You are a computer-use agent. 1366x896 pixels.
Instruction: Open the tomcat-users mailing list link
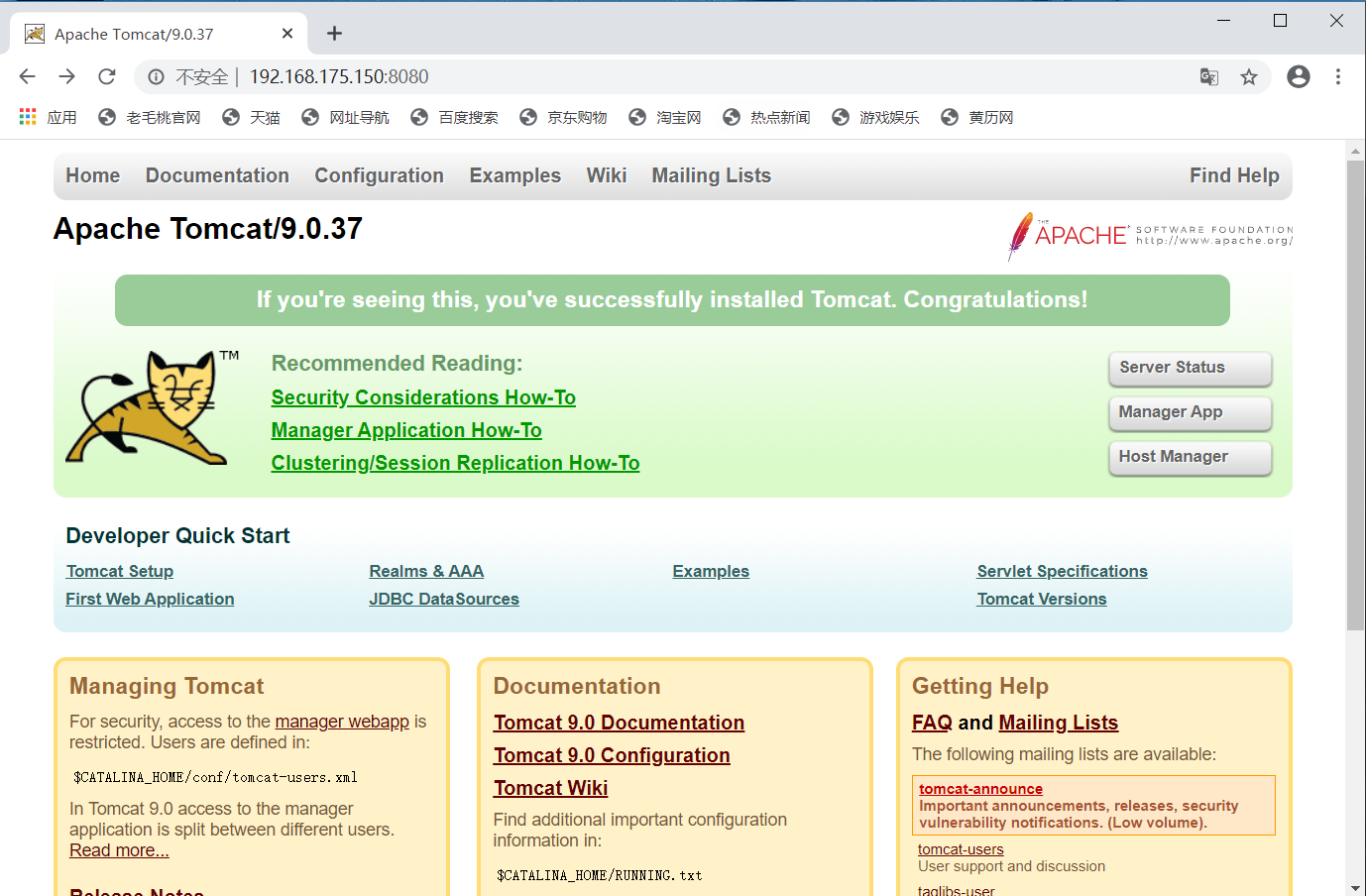(961, 849)
